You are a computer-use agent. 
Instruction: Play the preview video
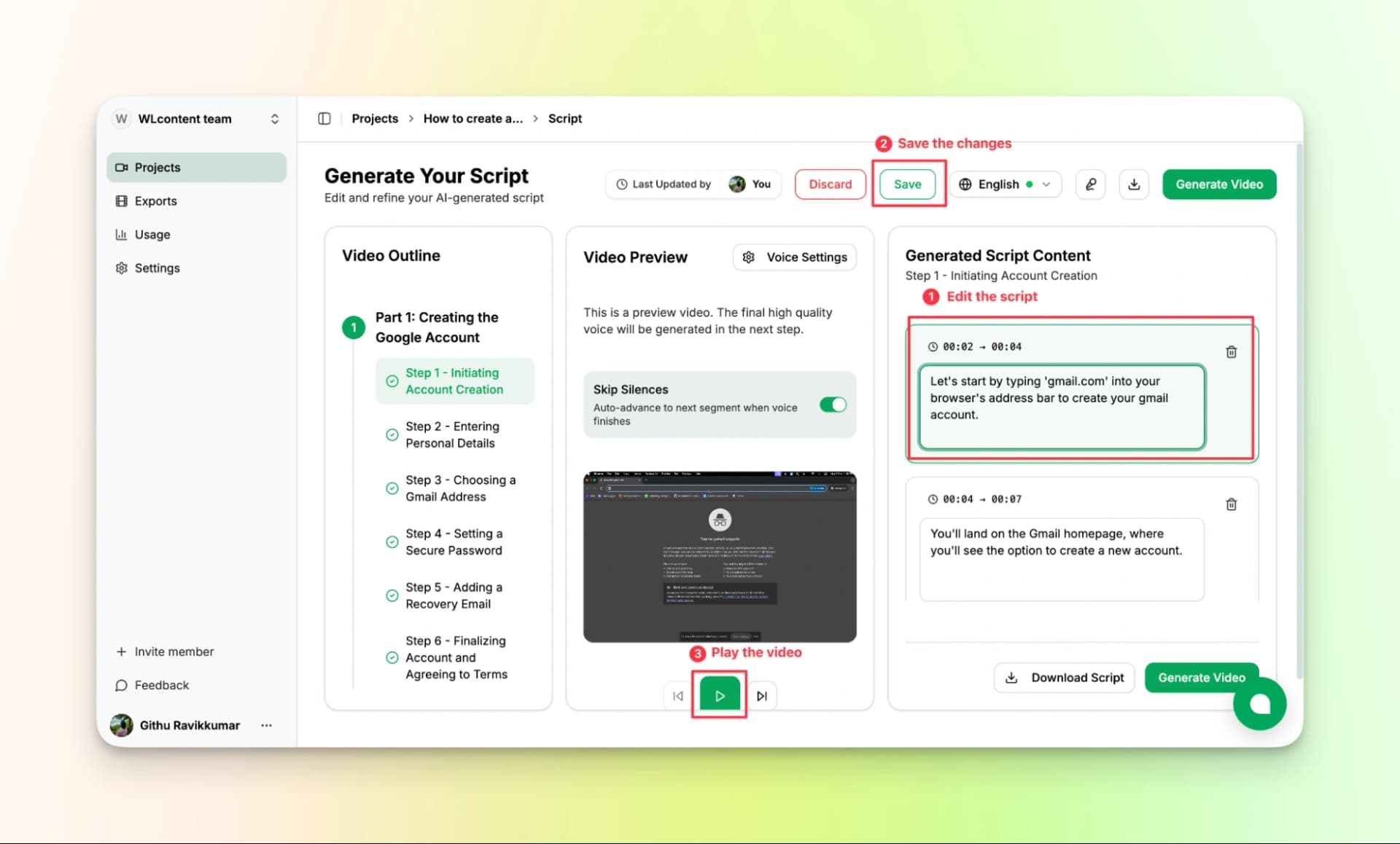click(719, 696)
